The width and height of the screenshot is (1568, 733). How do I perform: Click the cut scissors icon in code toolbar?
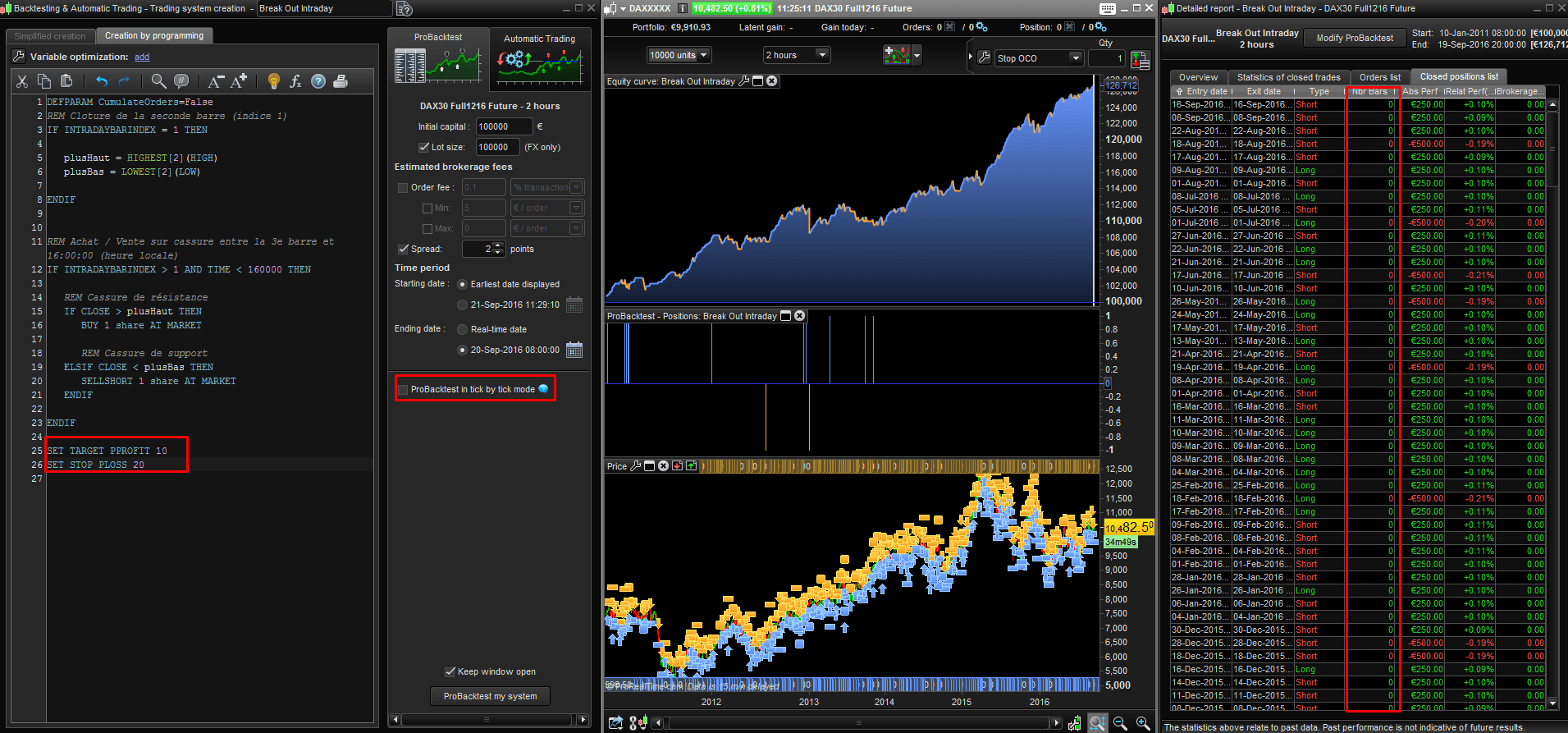22,81
